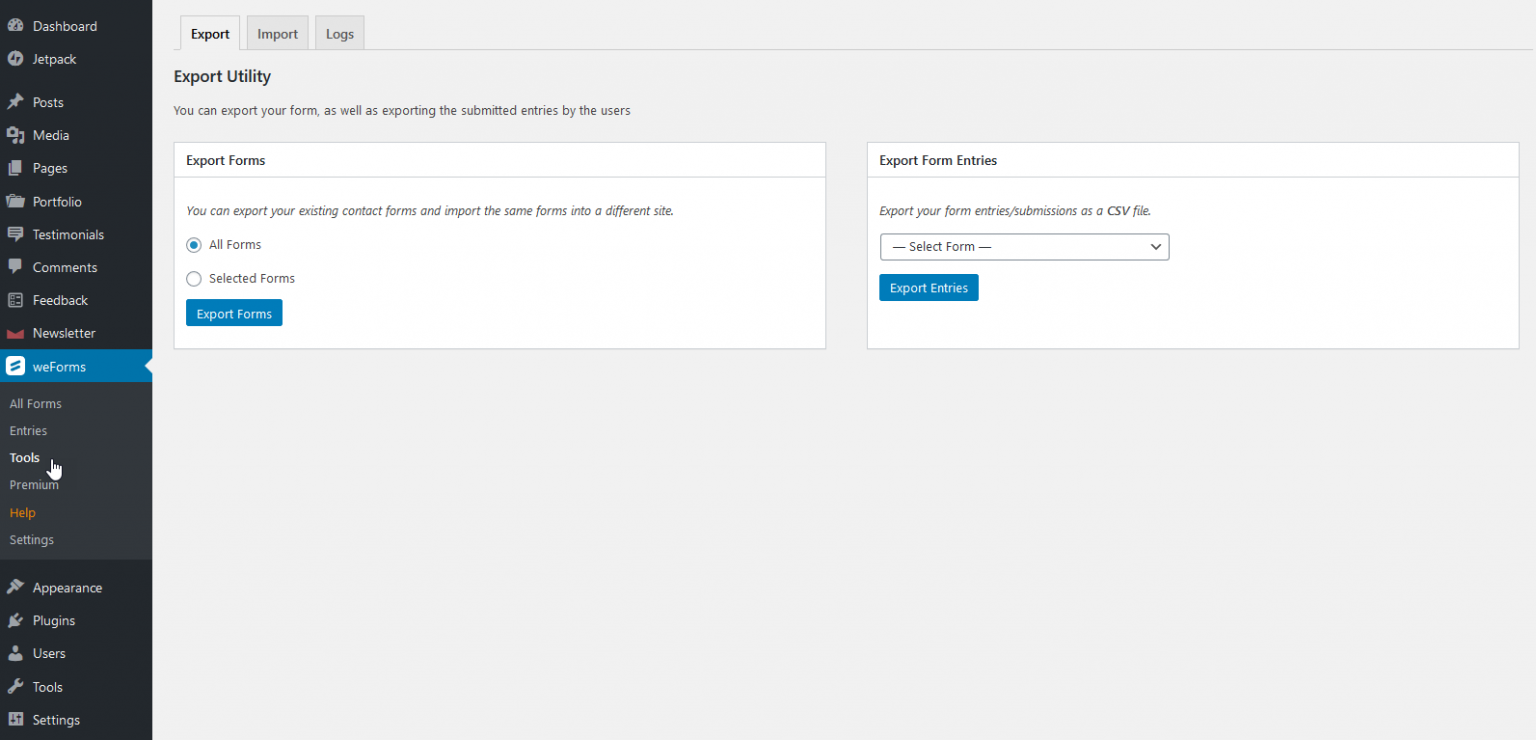
Task: Click the Export Entries button
Action: click(x=928, y=287)
